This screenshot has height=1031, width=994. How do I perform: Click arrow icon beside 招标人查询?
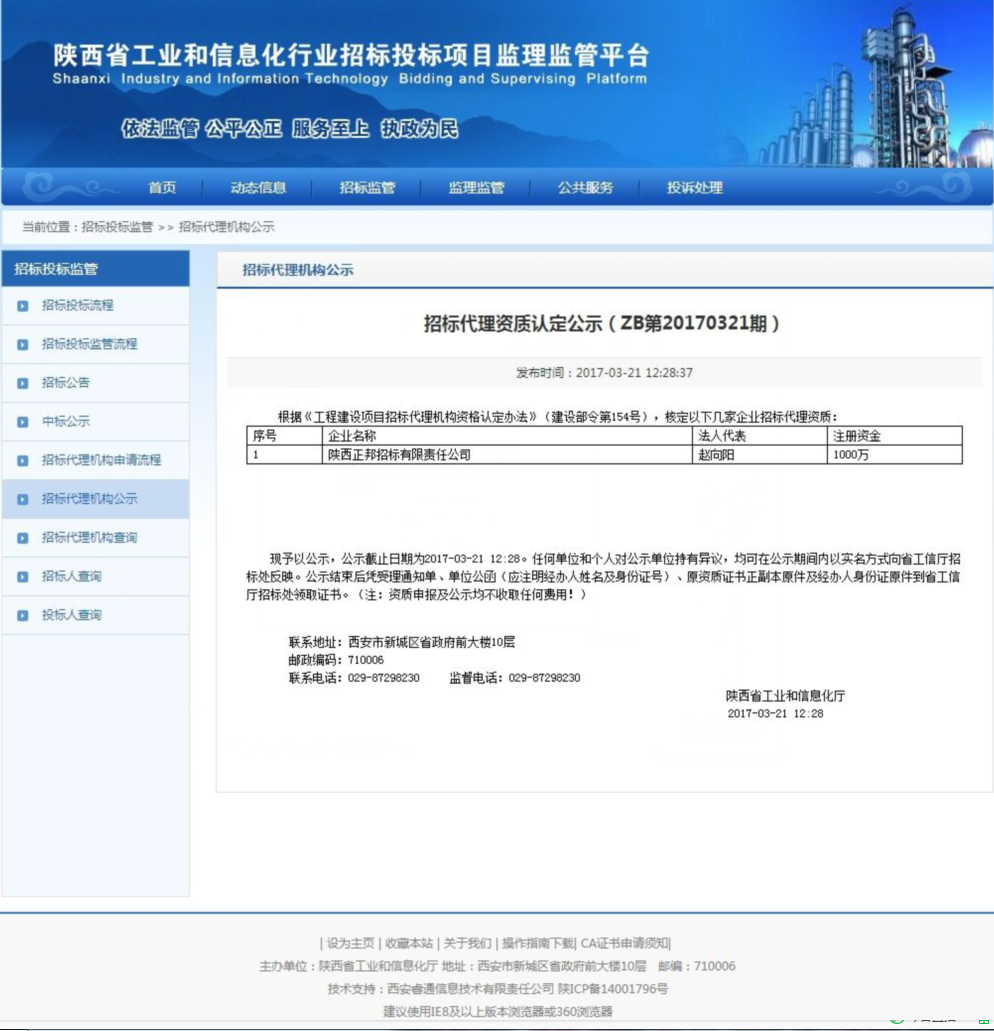tap(23, 577)
